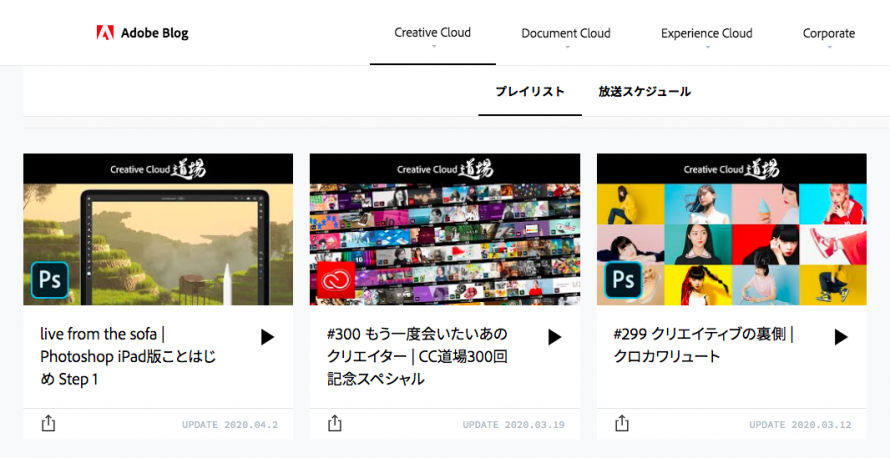Share the #299 クロカワリュート card
Image resolution: width=890 pixels, height=458 pixels.
click(622, 423)
